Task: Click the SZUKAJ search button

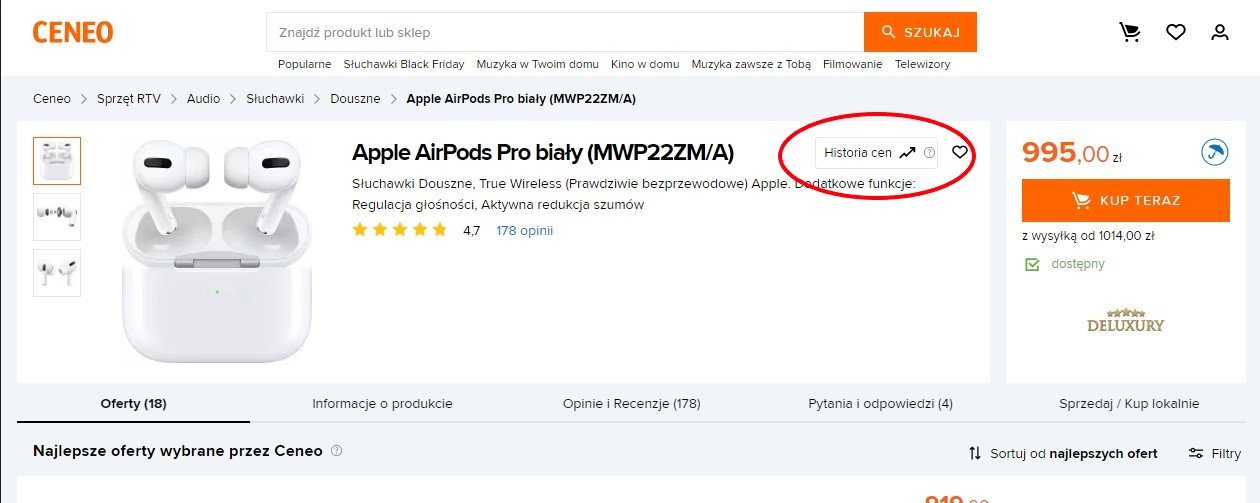Action: (x=920, y=32)
